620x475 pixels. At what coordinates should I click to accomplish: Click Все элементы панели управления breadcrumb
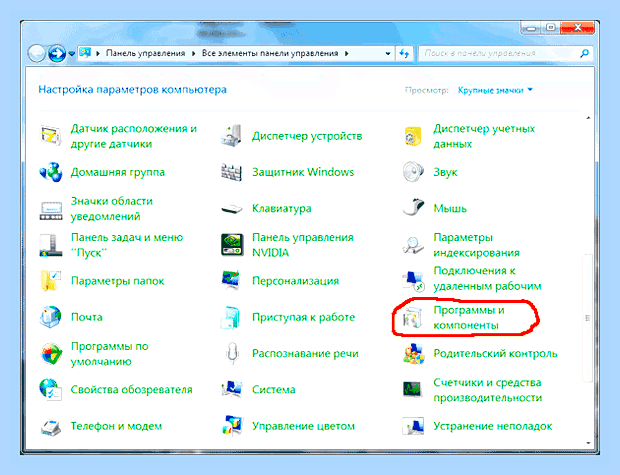(270, 53)
